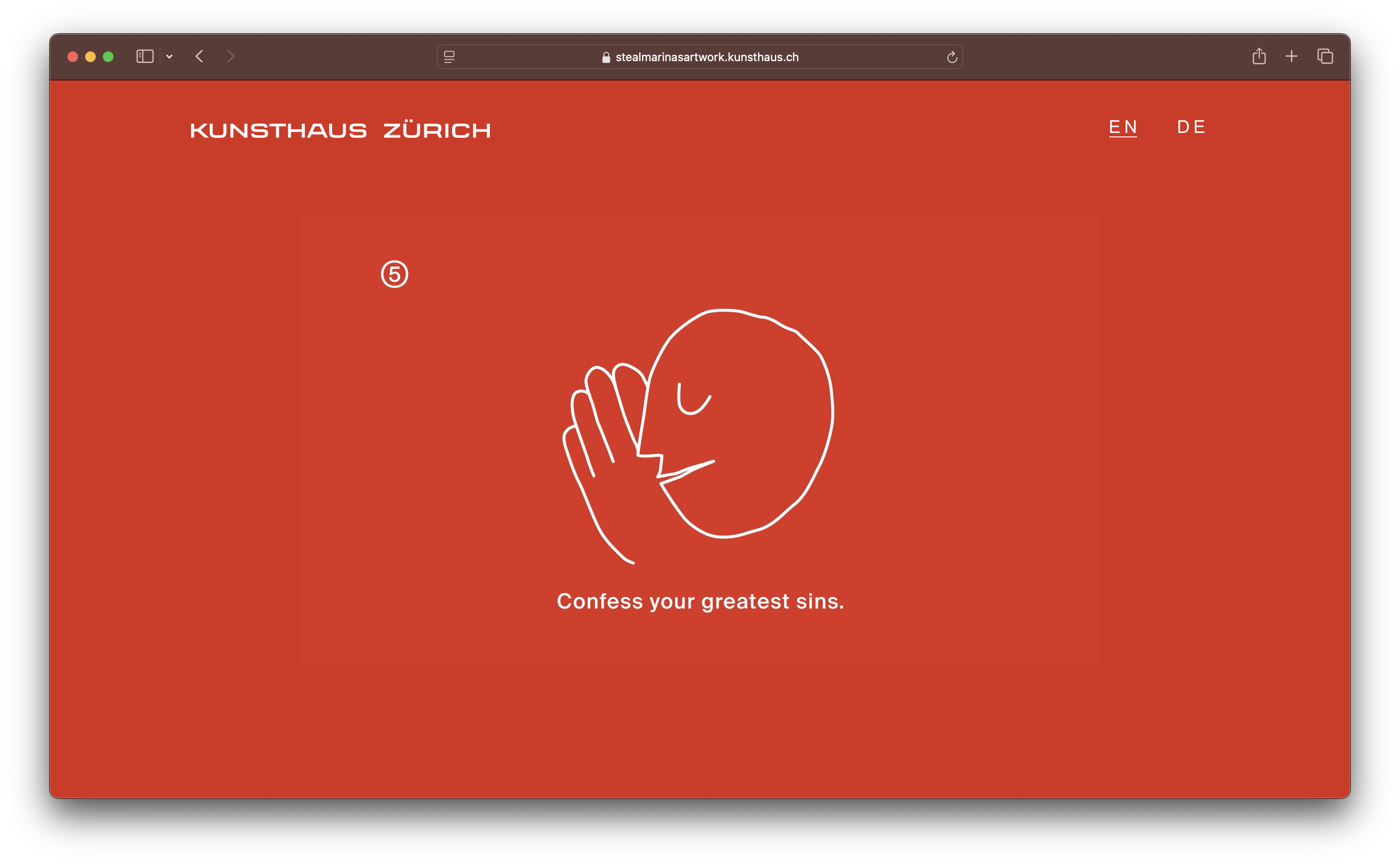This screenshot has width=1400, height=864.
Task: Show the tab overview icon
Action: (1325, 56)
